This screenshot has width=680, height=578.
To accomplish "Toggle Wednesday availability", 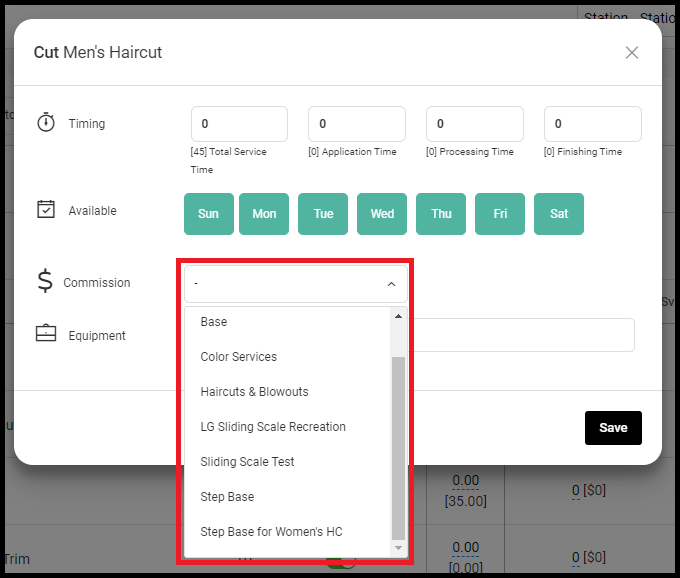I will pos(382,214).
